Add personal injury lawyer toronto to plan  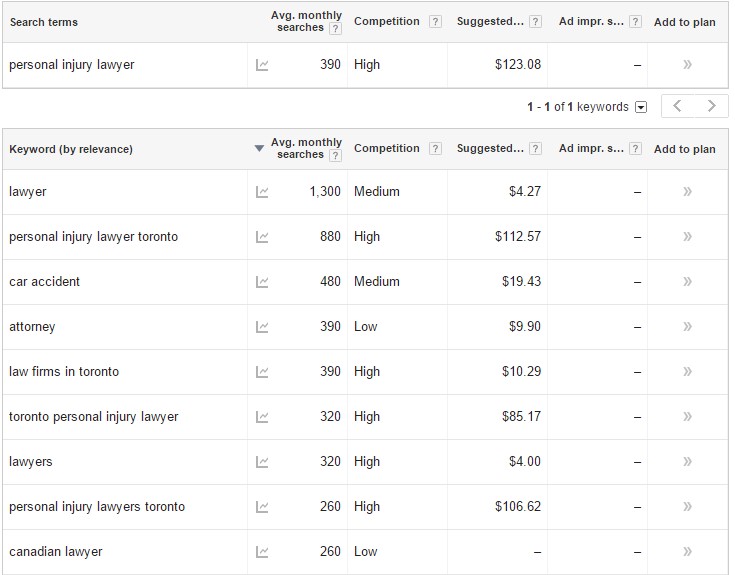[x=687, y=237]
